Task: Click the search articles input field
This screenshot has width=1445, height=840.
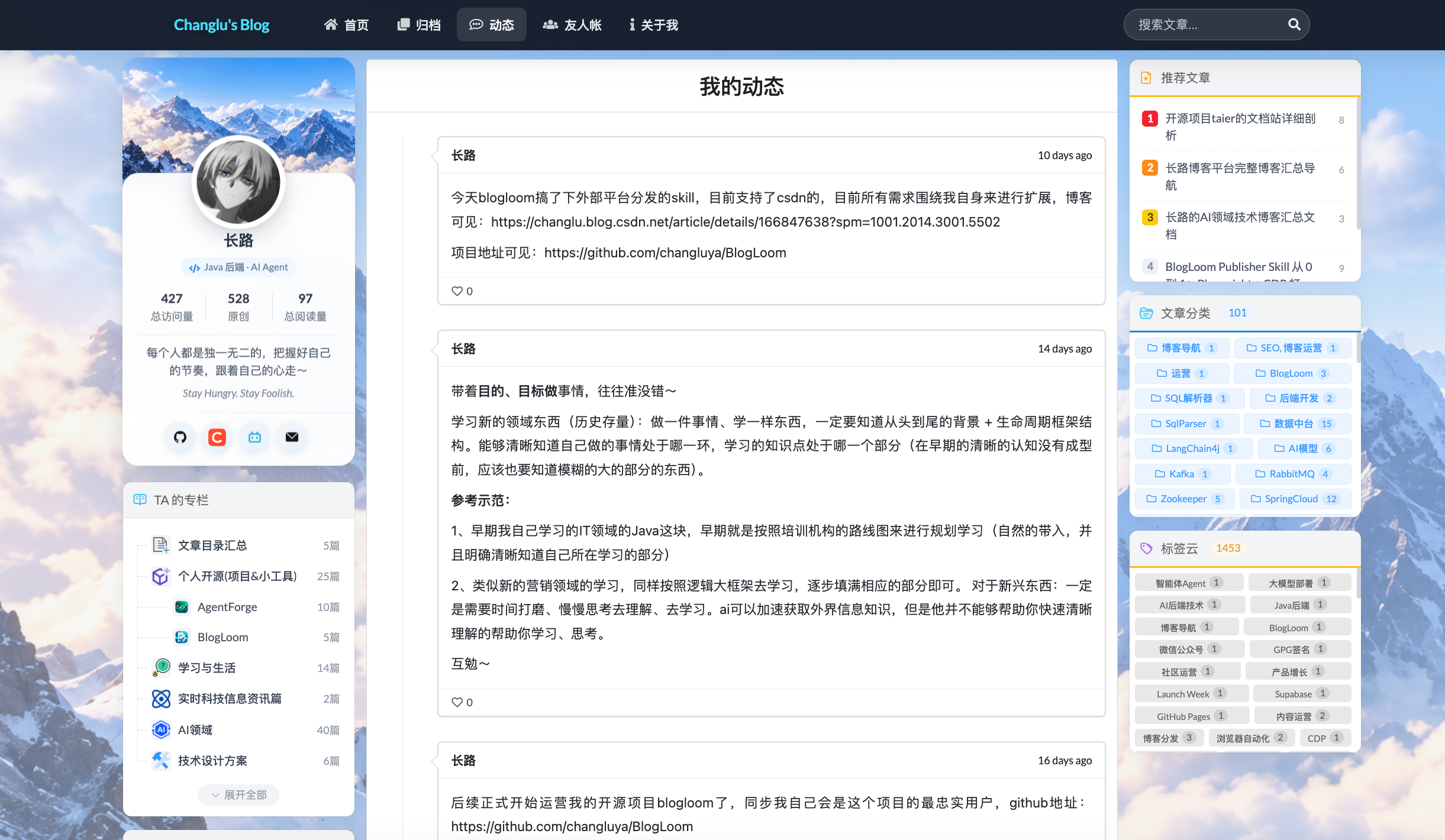Action: coord(1207,24)
